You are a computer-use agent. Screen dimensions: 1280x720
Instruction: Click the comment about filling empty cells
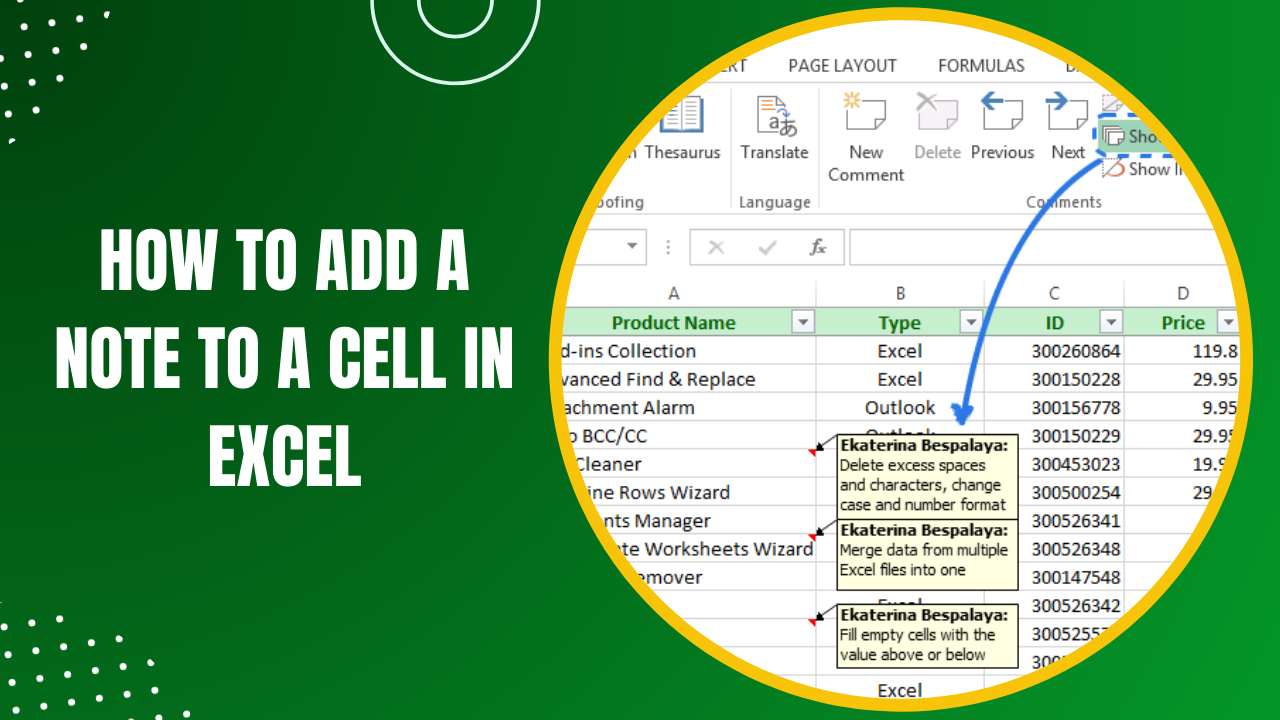927,636
